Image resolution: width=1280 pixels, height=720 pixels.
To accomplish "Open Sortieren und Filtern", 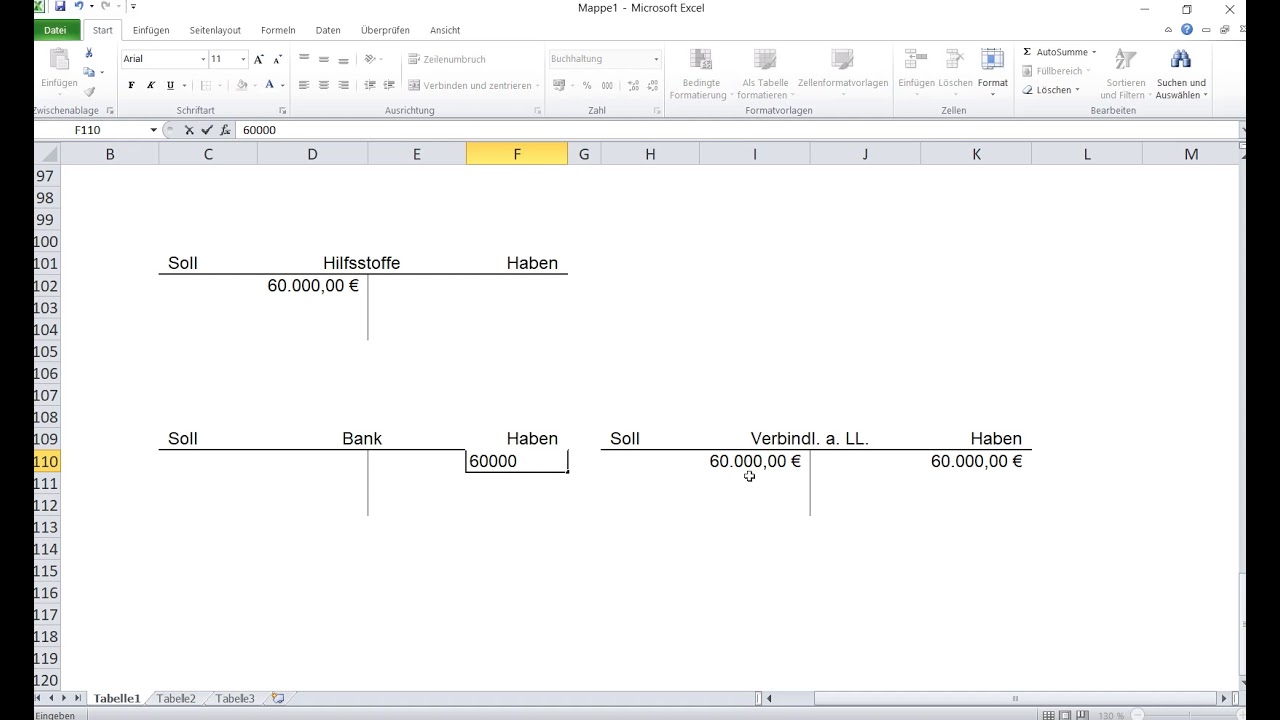I will tap(1125, 74).
